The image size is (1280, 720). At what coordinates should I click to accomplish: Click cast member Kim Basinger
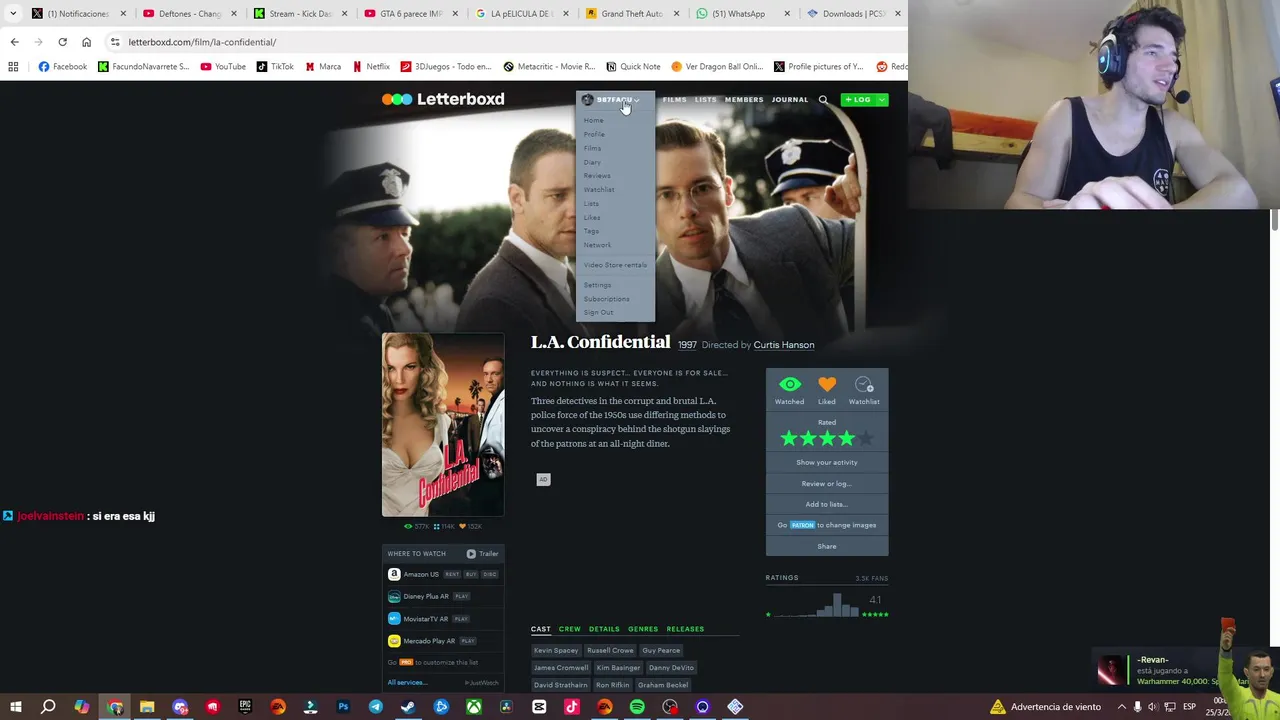618,667
